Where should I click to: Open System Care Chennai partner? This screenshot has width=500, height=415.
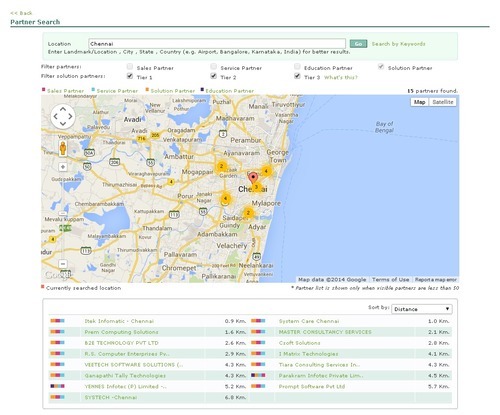(x=309, y=321)
